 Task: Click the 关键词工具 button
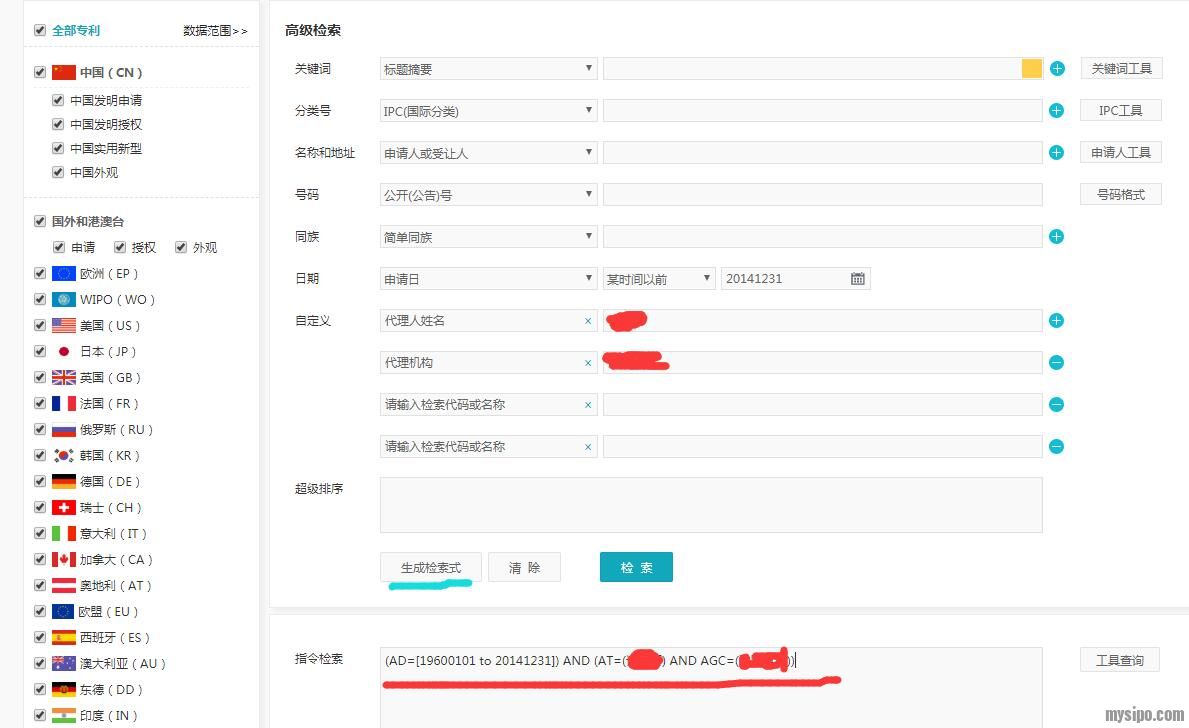tap(1120, 69)
